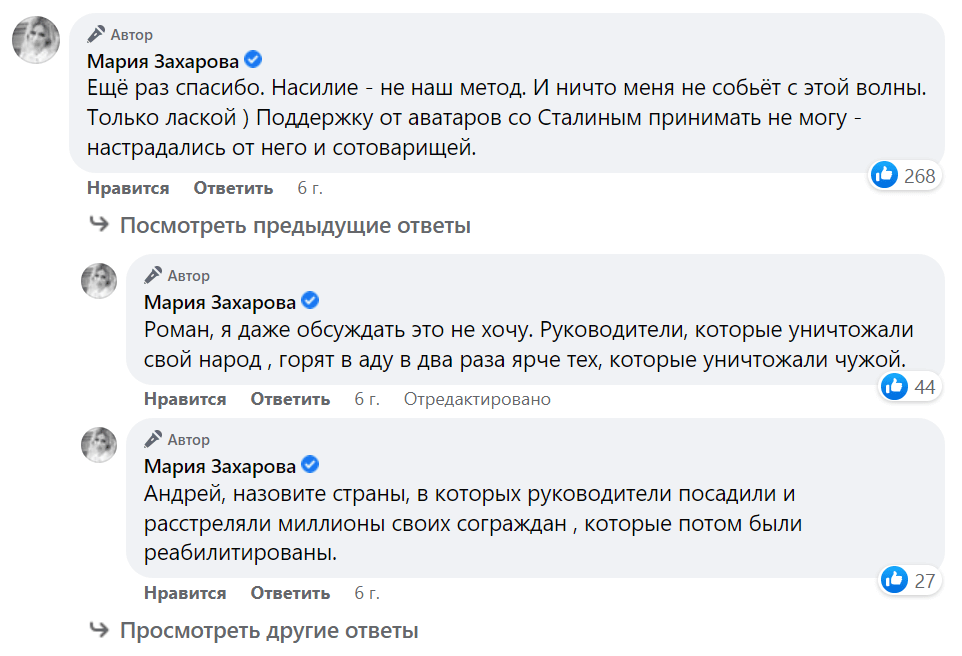Click verified badge on the reply to Роман

point(311,301)
